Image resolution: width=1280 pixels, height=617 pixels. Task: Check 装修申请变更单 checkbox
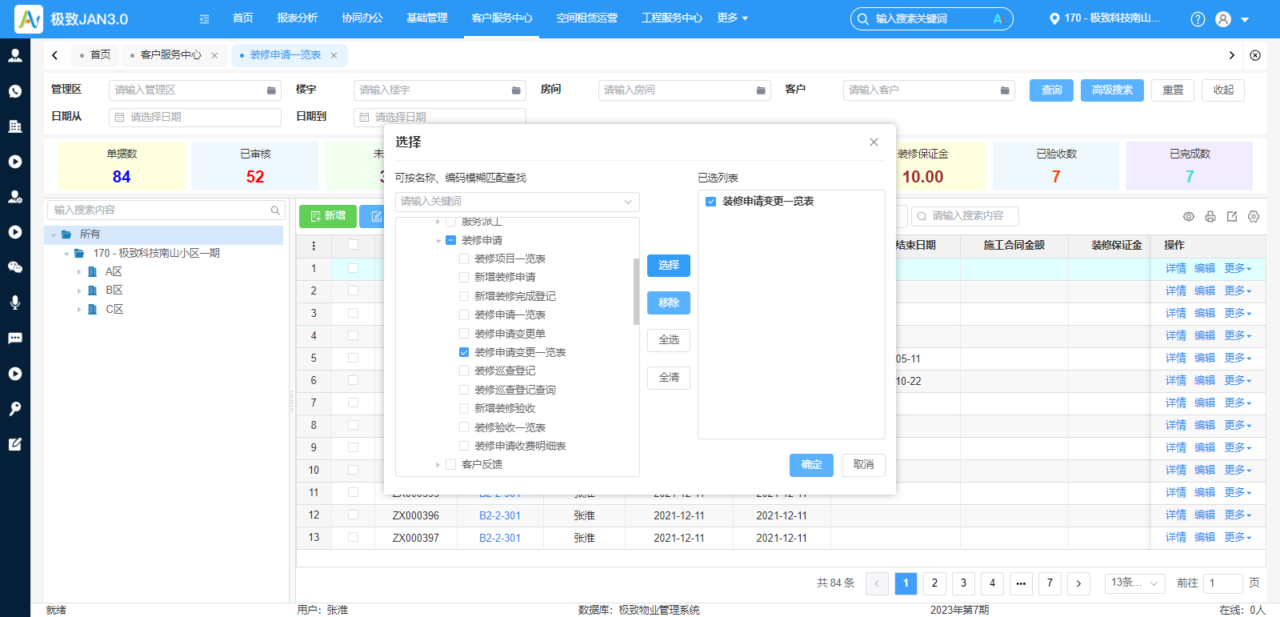coord(464,333)
